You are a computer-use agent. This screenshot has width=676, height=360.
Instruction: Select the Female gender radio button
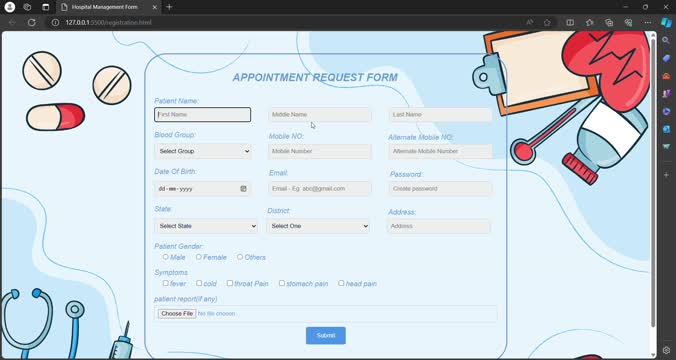[198, 257]
